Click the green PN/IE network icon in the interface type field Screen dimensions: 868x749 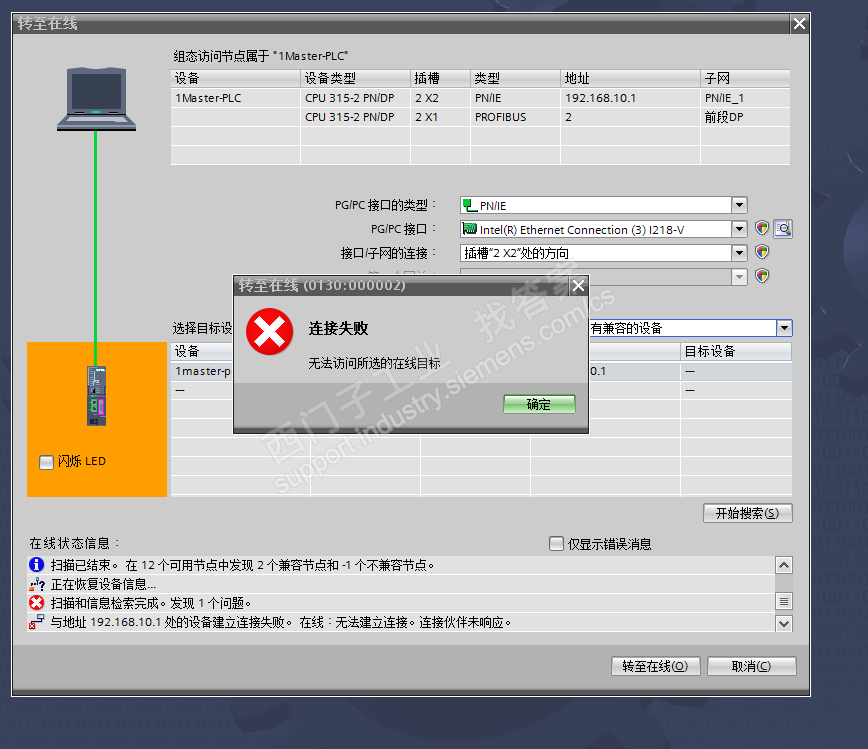coord(470,205)
